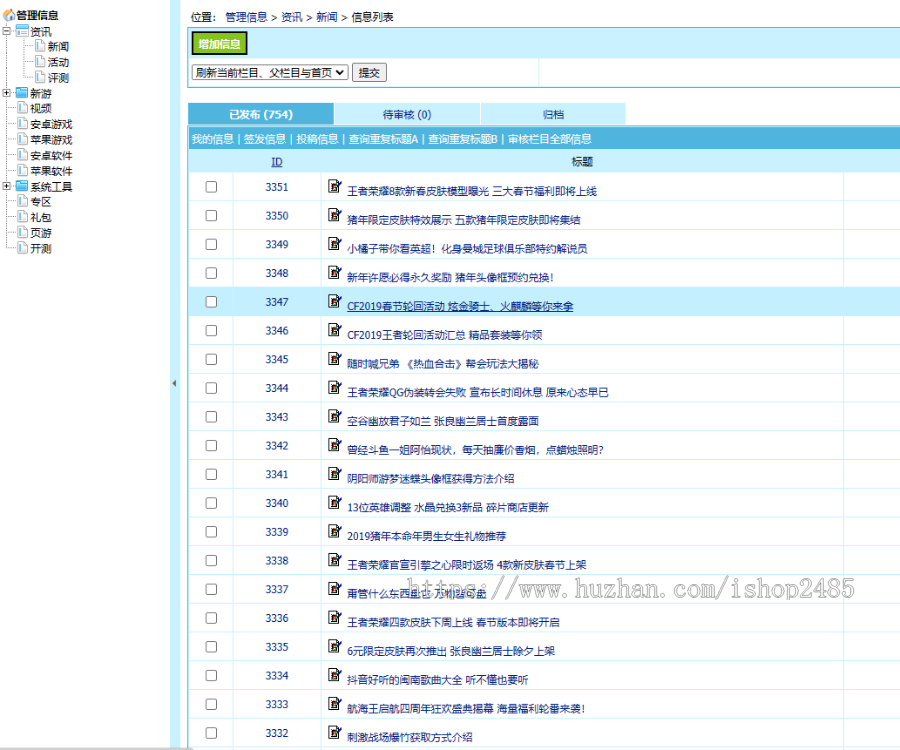The height and width of the screenshot is (750, 900).
Task: Open 苹果软件 in the sidebar tree
Action: coord(51,171)
